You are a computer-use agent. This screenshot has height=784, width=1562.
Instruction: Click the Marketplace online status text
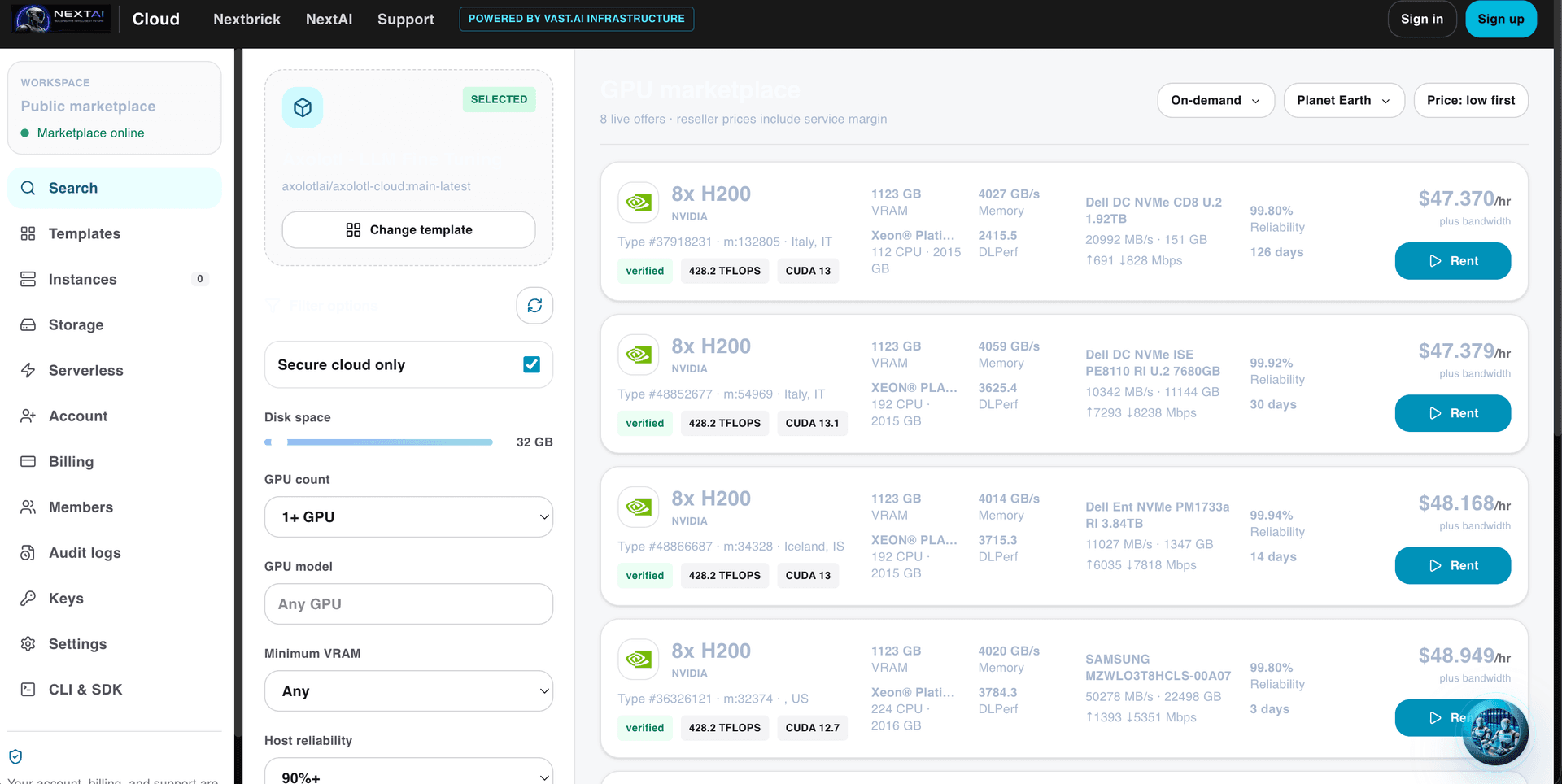click(x=90, y=133)
